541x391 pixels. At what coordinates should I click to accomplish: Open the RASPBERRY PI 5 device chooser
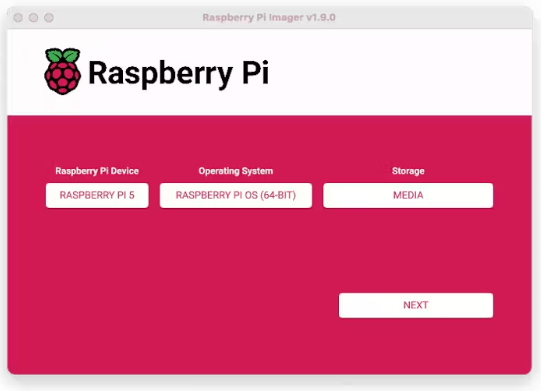click(97, 195)
